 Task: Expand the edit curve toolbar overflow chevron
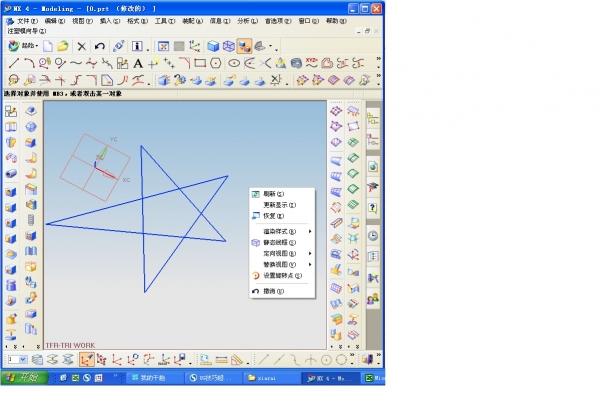378,75
